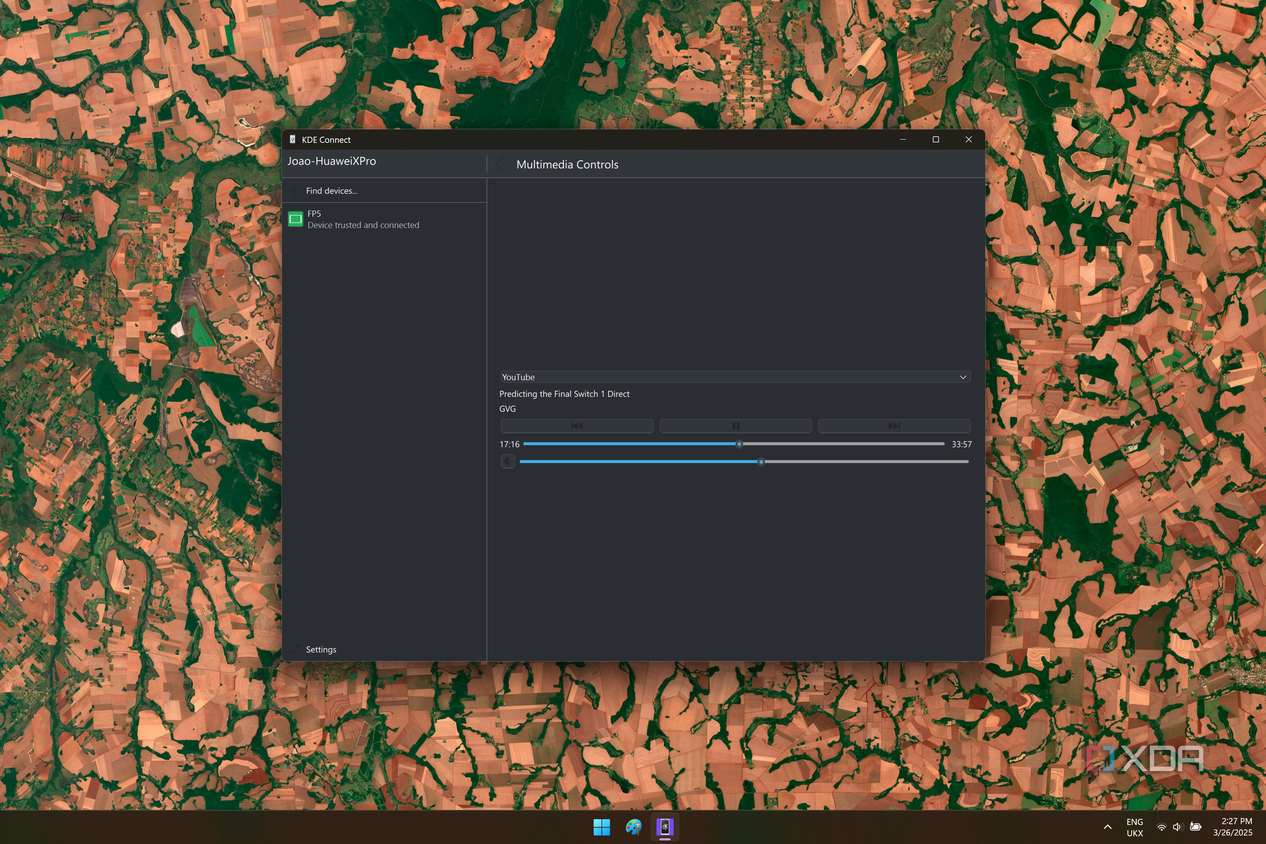Click the battery tray icon

[x=1195, y=827]
